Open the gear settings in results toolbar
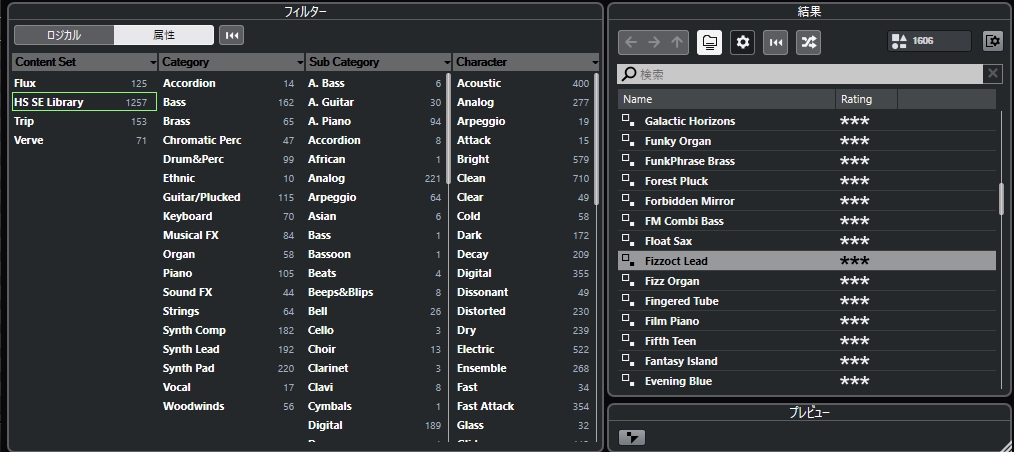The height and width of the screenshot is (452, 1014). click(x=742, y=42)
